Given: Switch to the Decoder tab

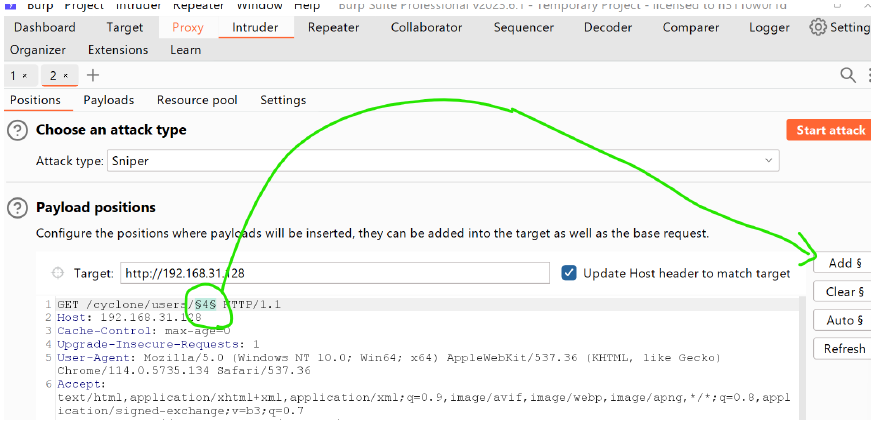Looking at the screenshot, I should (x=608, y=27).
